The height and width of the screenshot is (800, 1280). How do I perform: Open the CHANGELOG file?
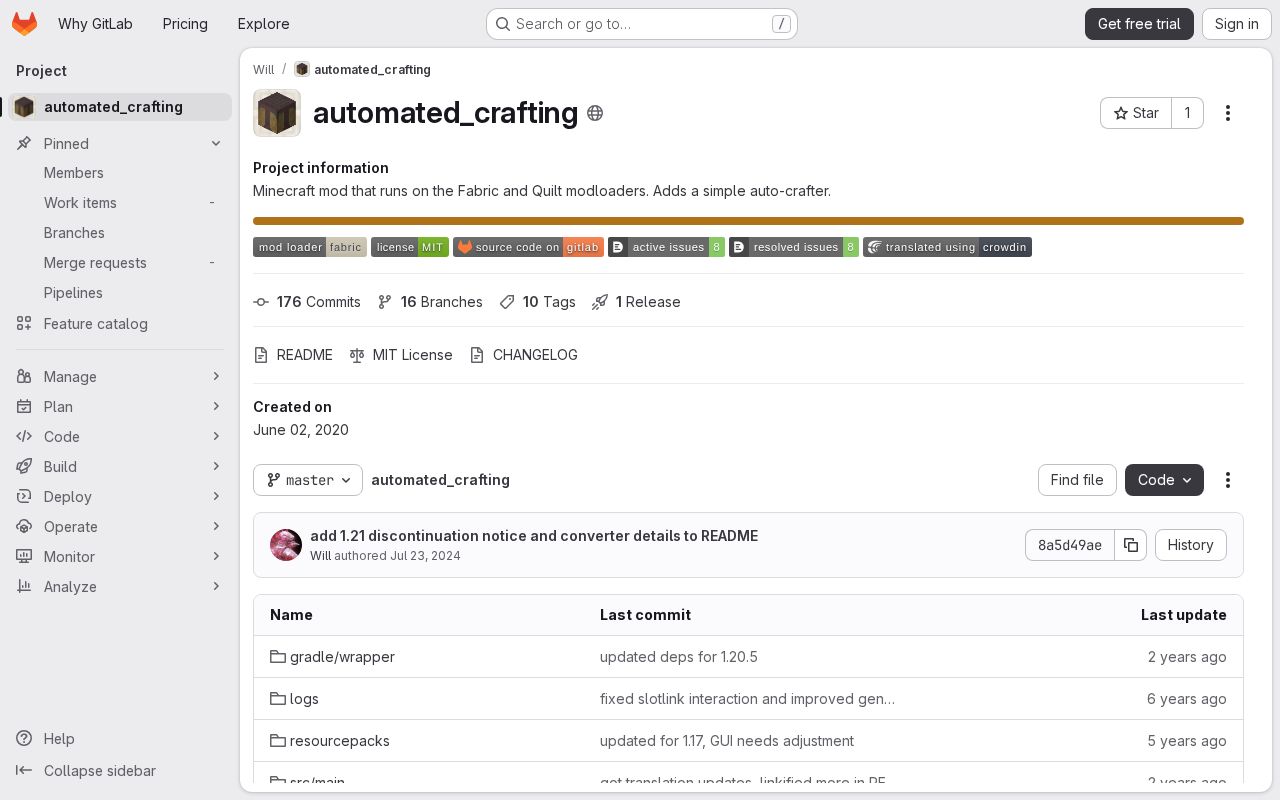524,355
